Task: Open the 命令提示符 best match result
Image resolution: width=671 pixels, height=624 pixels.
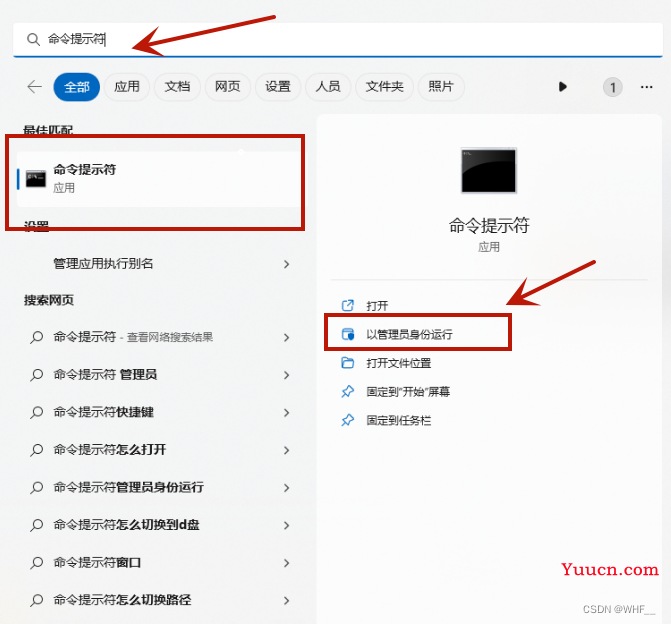Action: pos(159,179)
